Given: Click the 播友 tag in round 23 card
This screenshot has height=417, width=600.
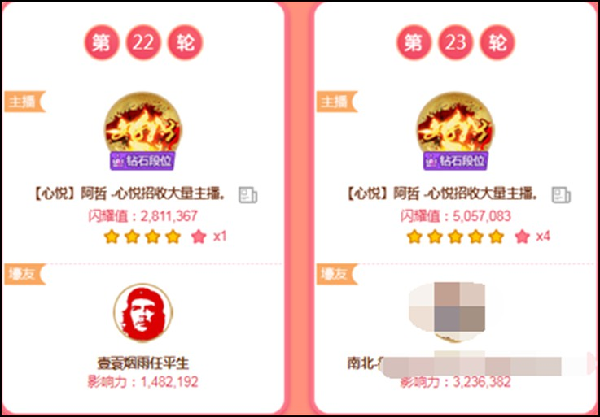Looking at the screenshot, I should tap(337, 274).
